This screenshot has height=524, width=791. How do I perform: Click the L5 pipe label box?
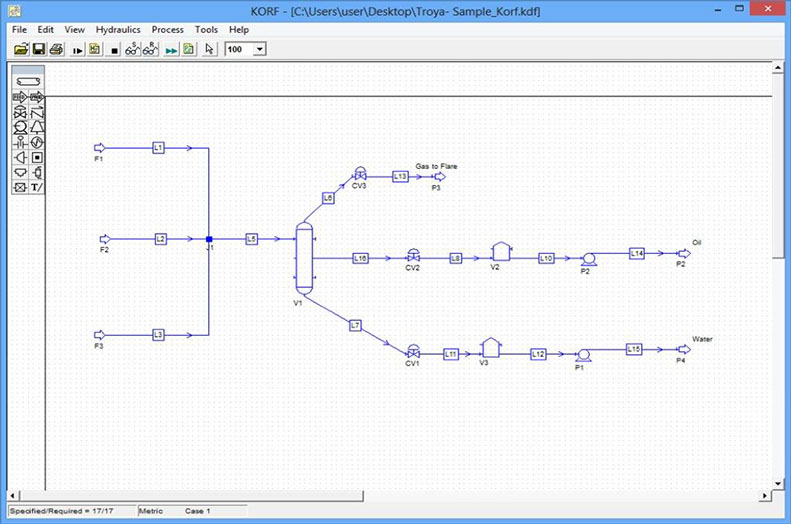coord(251,239)
